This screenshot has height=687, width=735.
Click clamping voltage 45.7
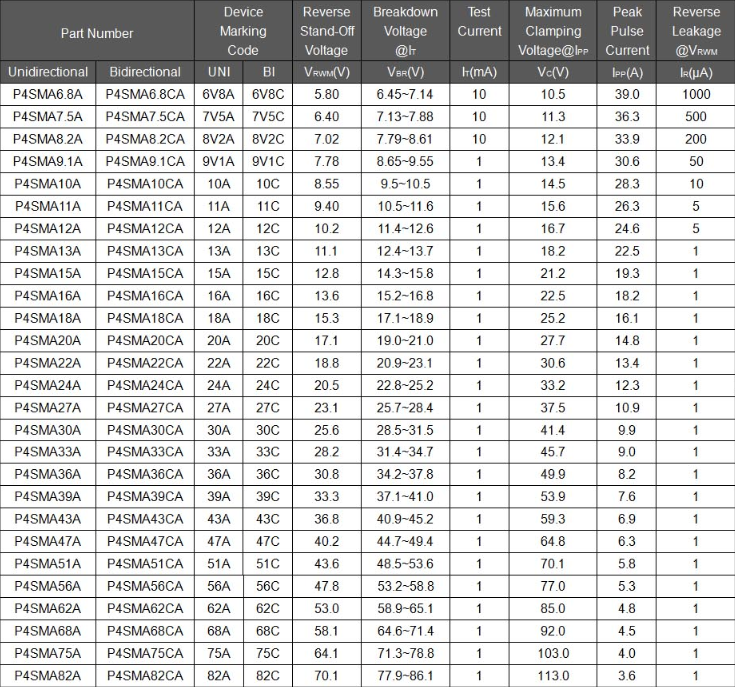553,452
